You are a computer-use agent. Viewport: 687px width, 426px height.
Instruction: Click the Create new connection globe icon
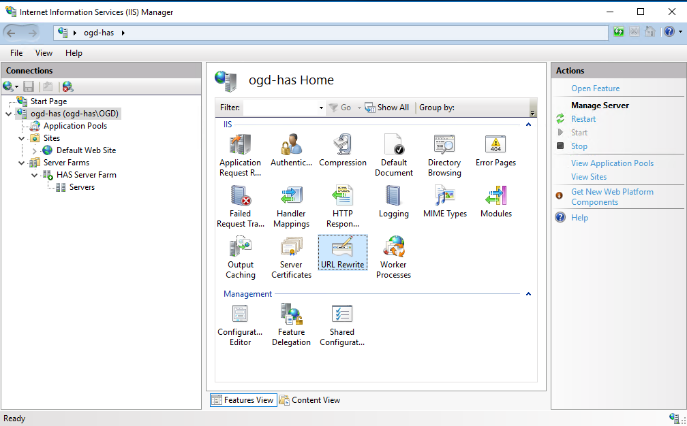click(8, 87)
